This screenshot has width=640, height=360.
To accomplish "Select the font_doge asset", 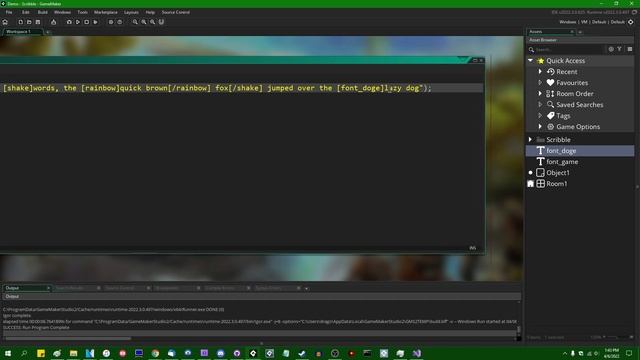I will point(580,151).
